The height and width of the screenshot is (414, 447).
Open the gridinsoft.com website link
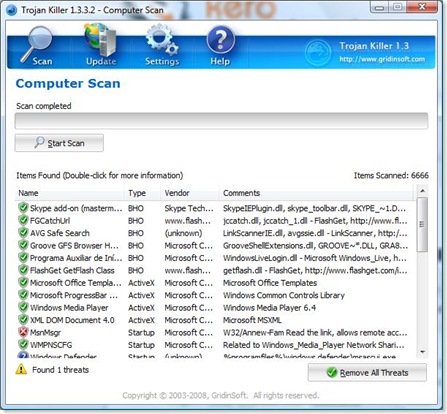[x=382, y=59]
